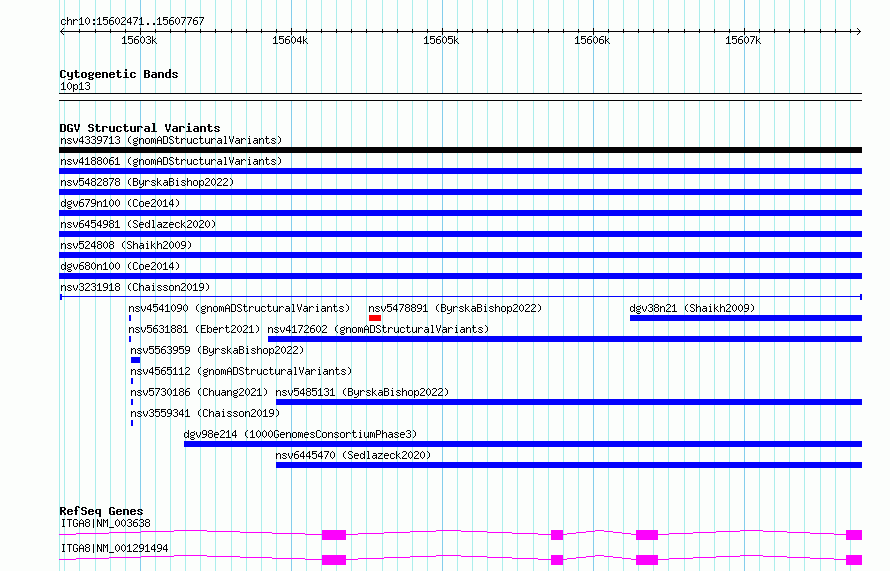Open variant nsv5485131 (ByrskaBishop2022) label

pyautogui.click(x=362, y=392)
